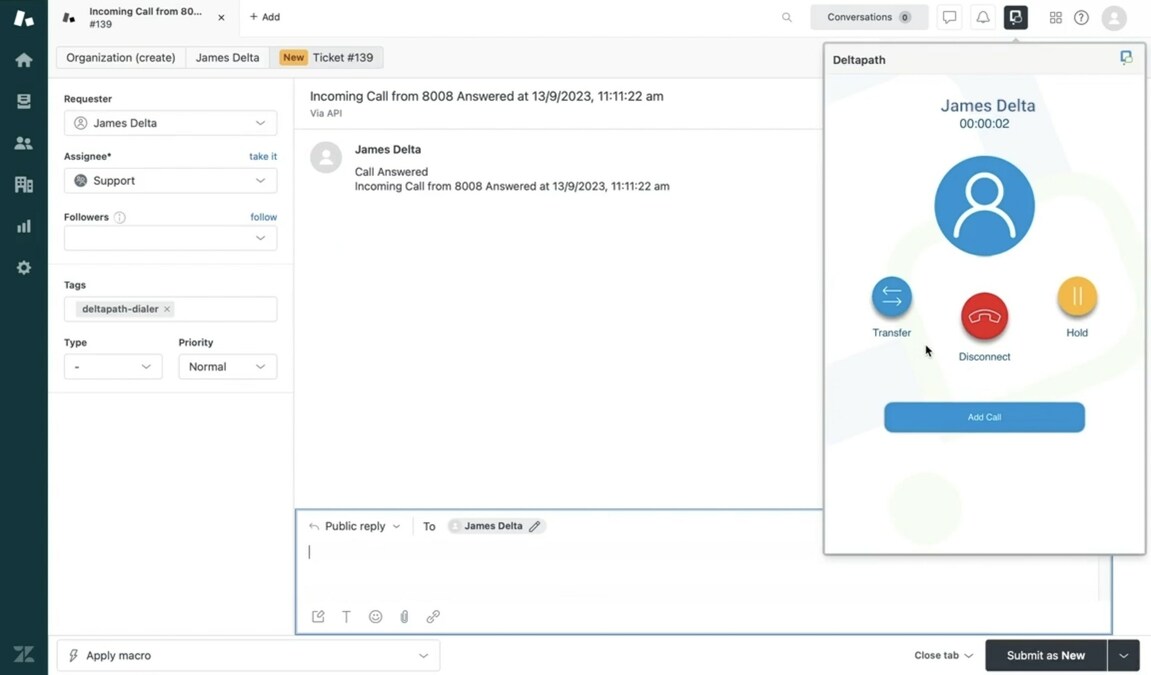Open the chat bubble icon in top bar
Screen dimensions: 1151x675
[x=949, y=17]
